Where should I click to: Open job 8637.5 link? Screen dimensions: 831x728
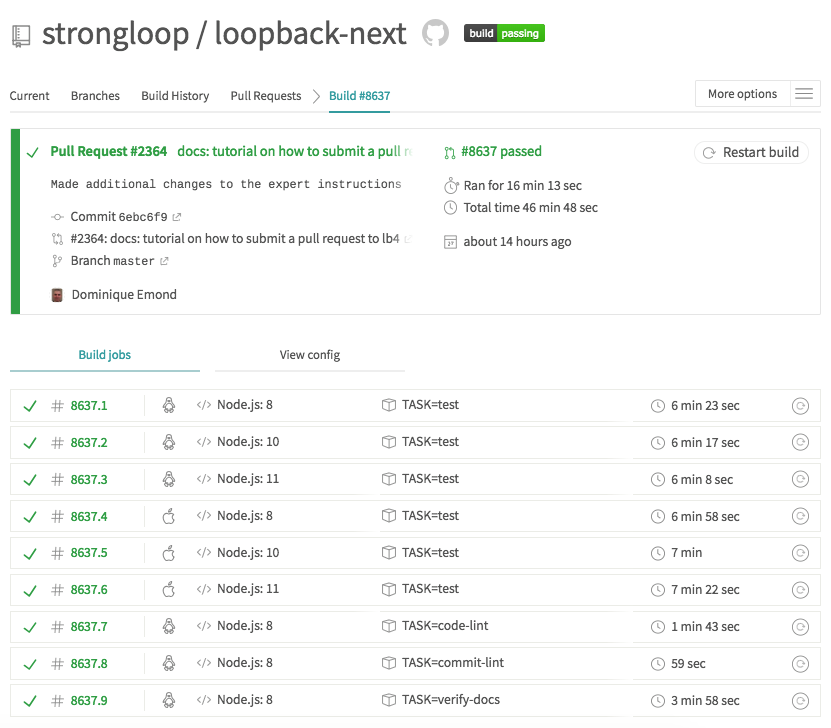(89, 553)
